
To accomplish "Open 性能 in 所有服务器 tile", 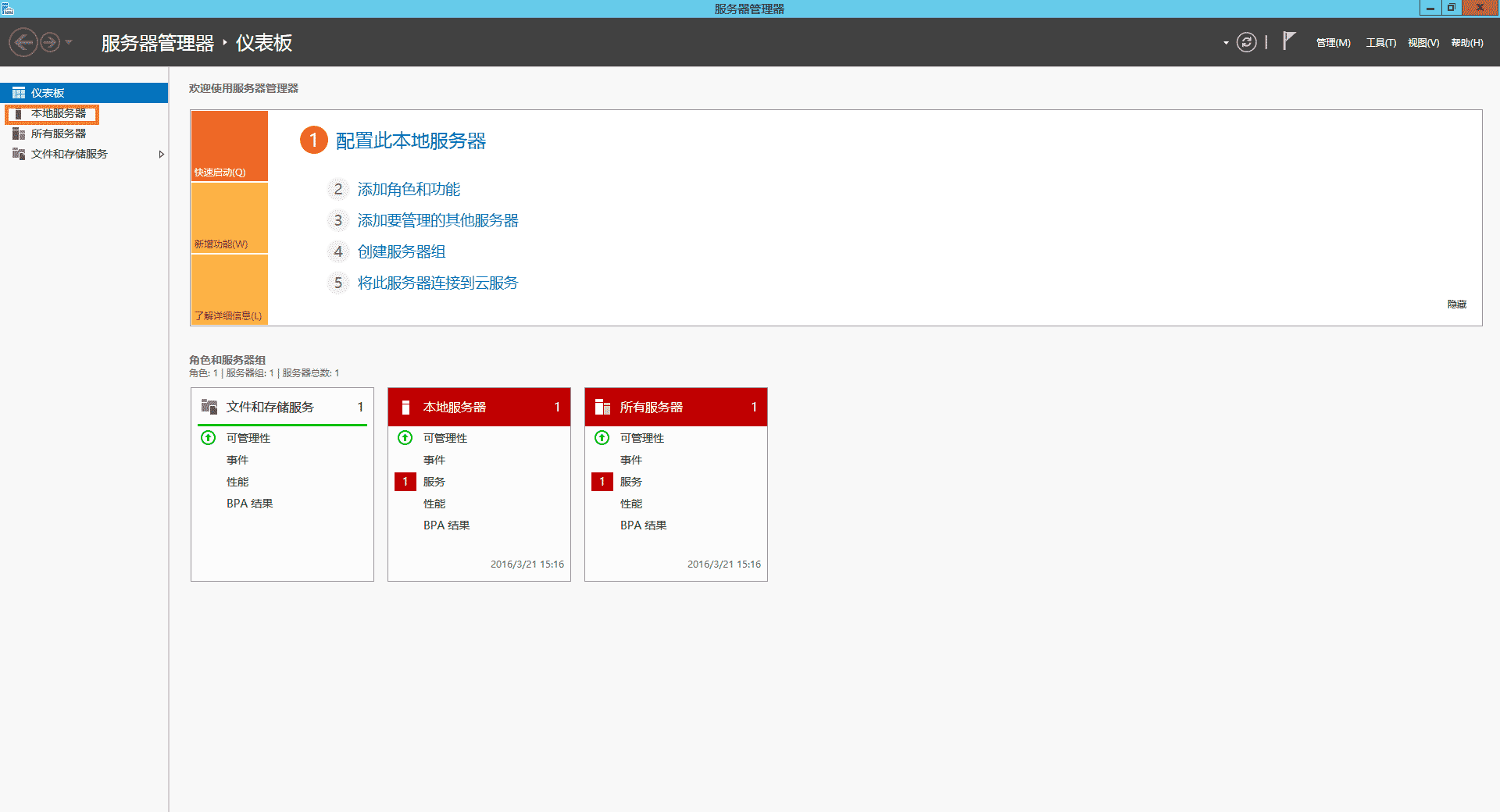I will (x=631, y=504).
